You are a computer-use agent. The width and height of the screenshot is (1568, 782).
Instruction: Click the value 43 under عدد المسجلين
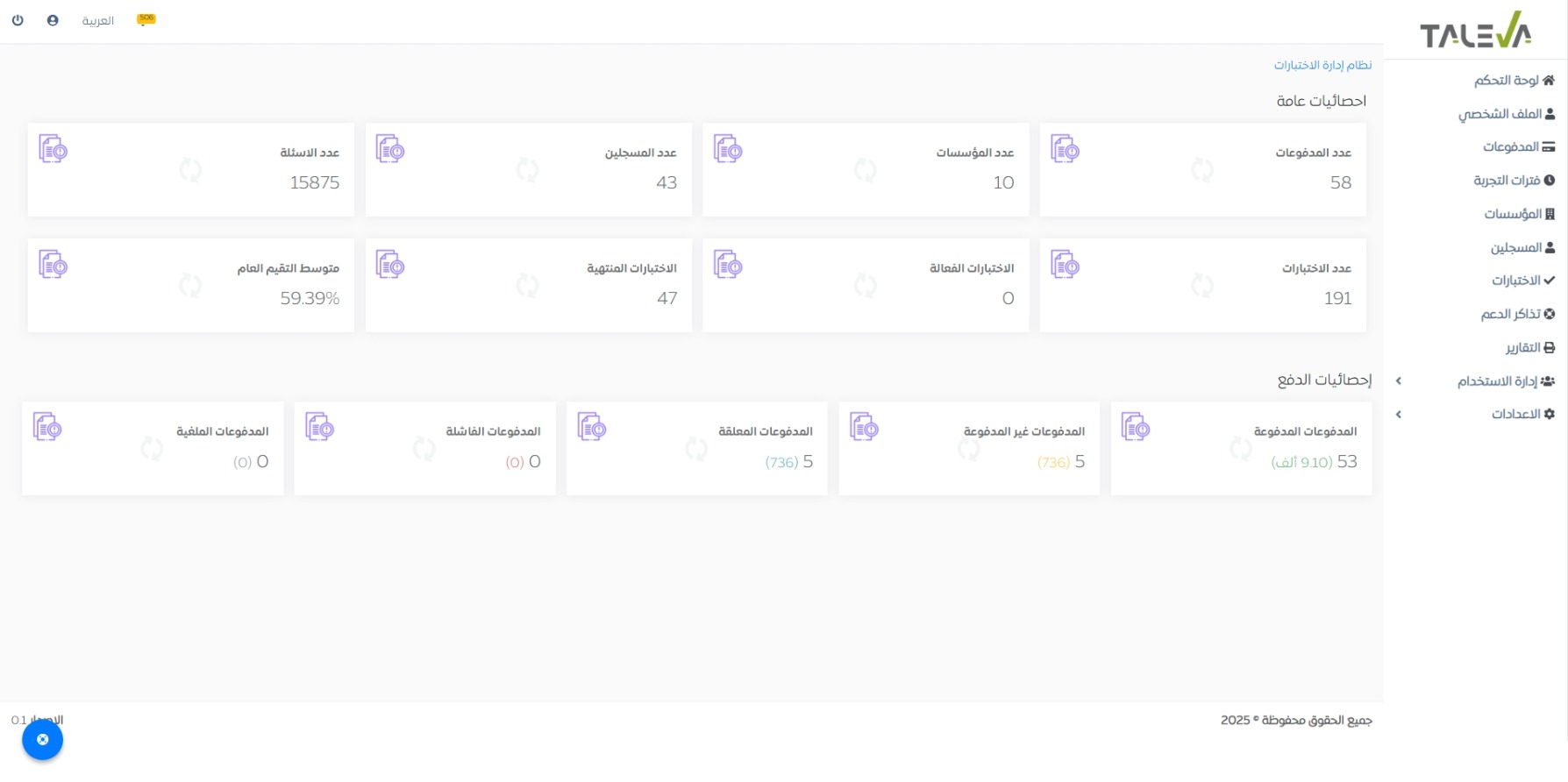666,183
